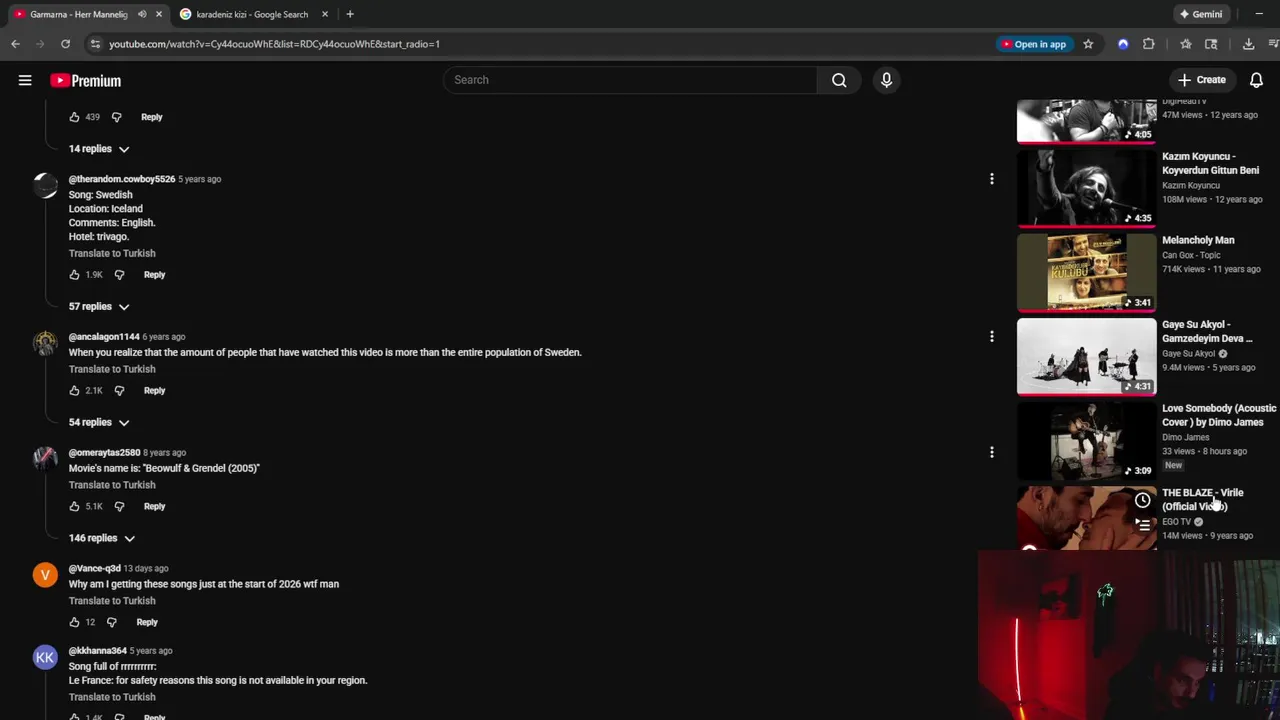Expand the 54 replies thread

(x=99, y=422)
